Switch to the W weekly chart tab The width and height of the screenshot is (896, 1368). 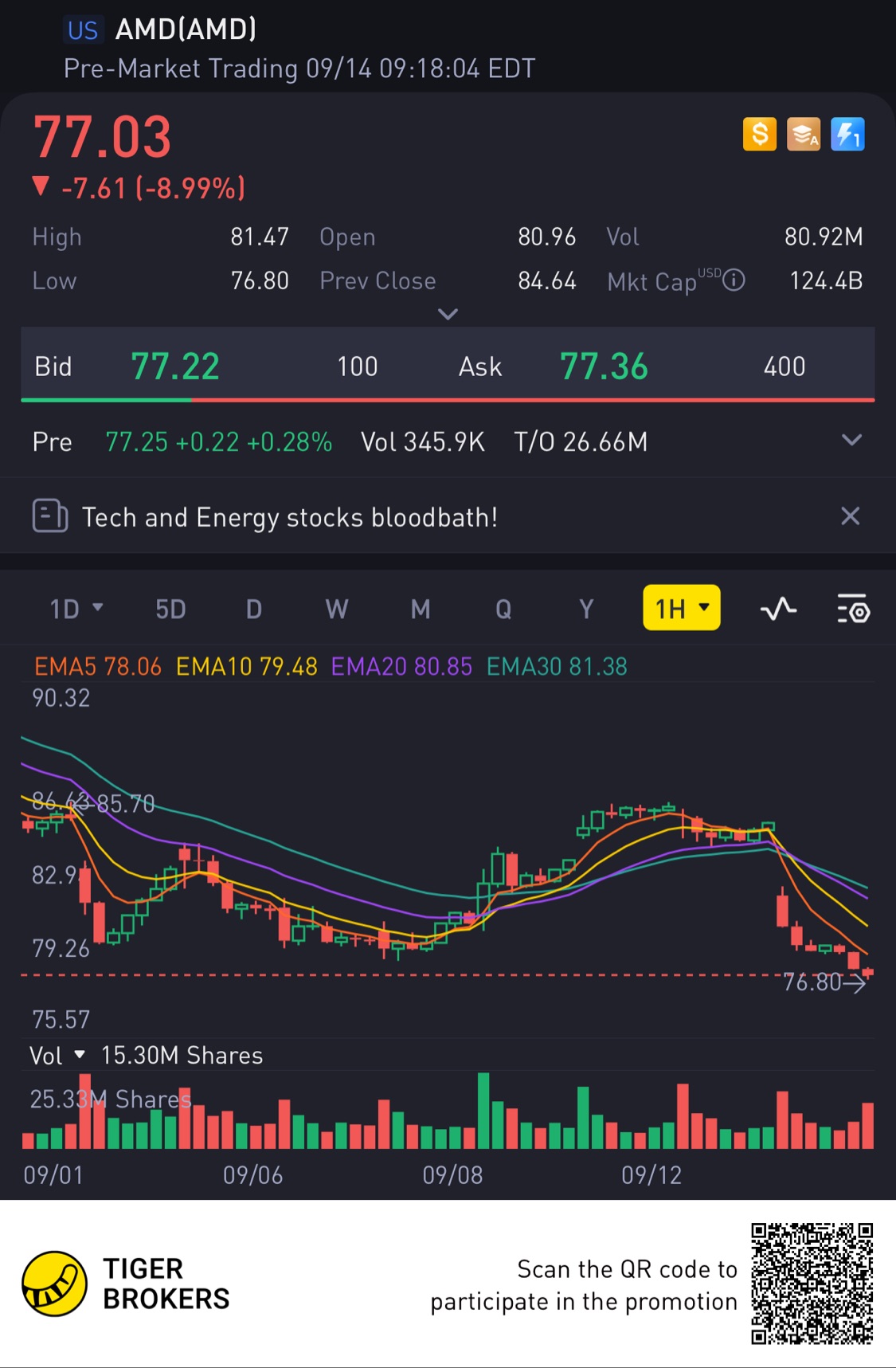tap(337, 610)
